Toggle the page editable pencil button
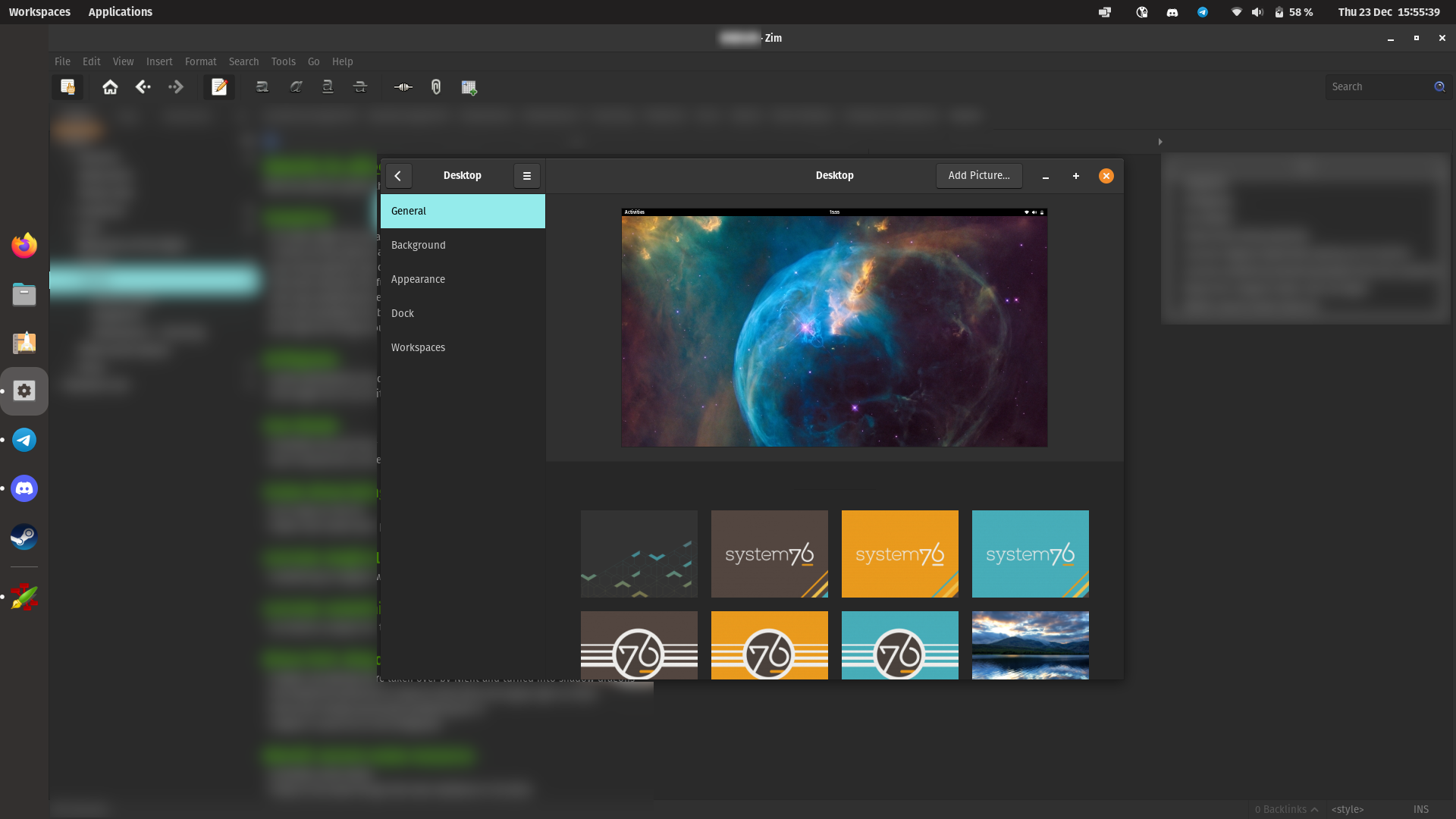The image size is (1456, 819). point(219,87)
